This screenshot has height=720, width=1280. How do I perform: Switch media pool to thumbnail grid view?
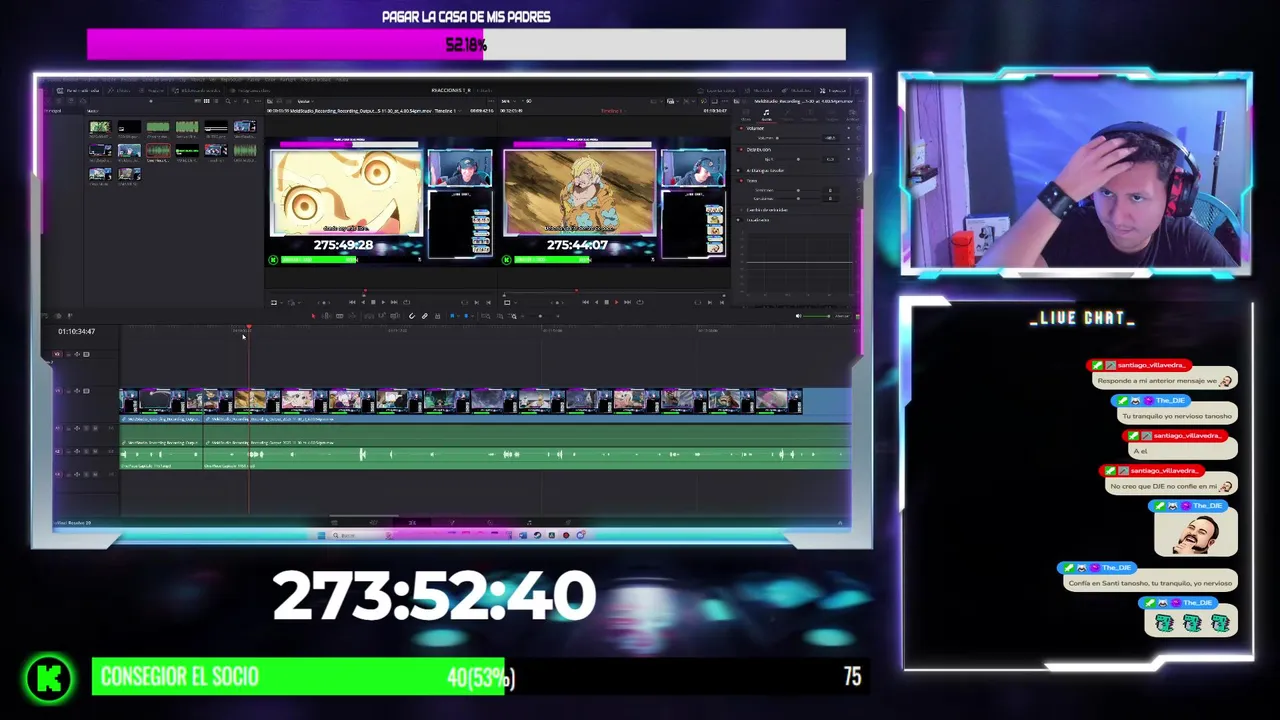[x=207, y=101]
